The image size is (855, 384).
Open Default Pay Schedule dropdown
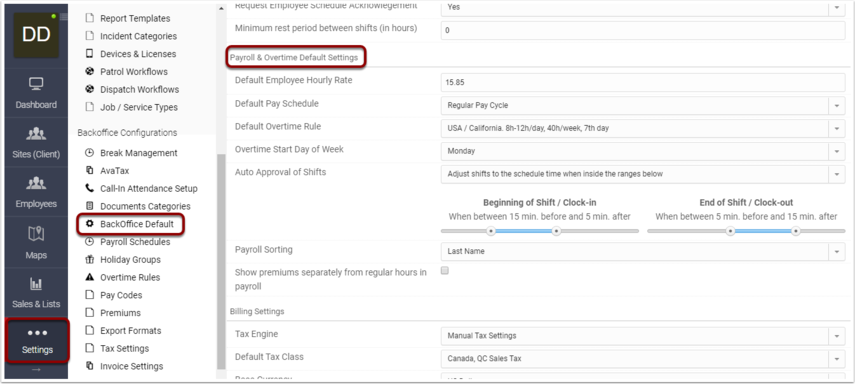(x=643, y=105)
